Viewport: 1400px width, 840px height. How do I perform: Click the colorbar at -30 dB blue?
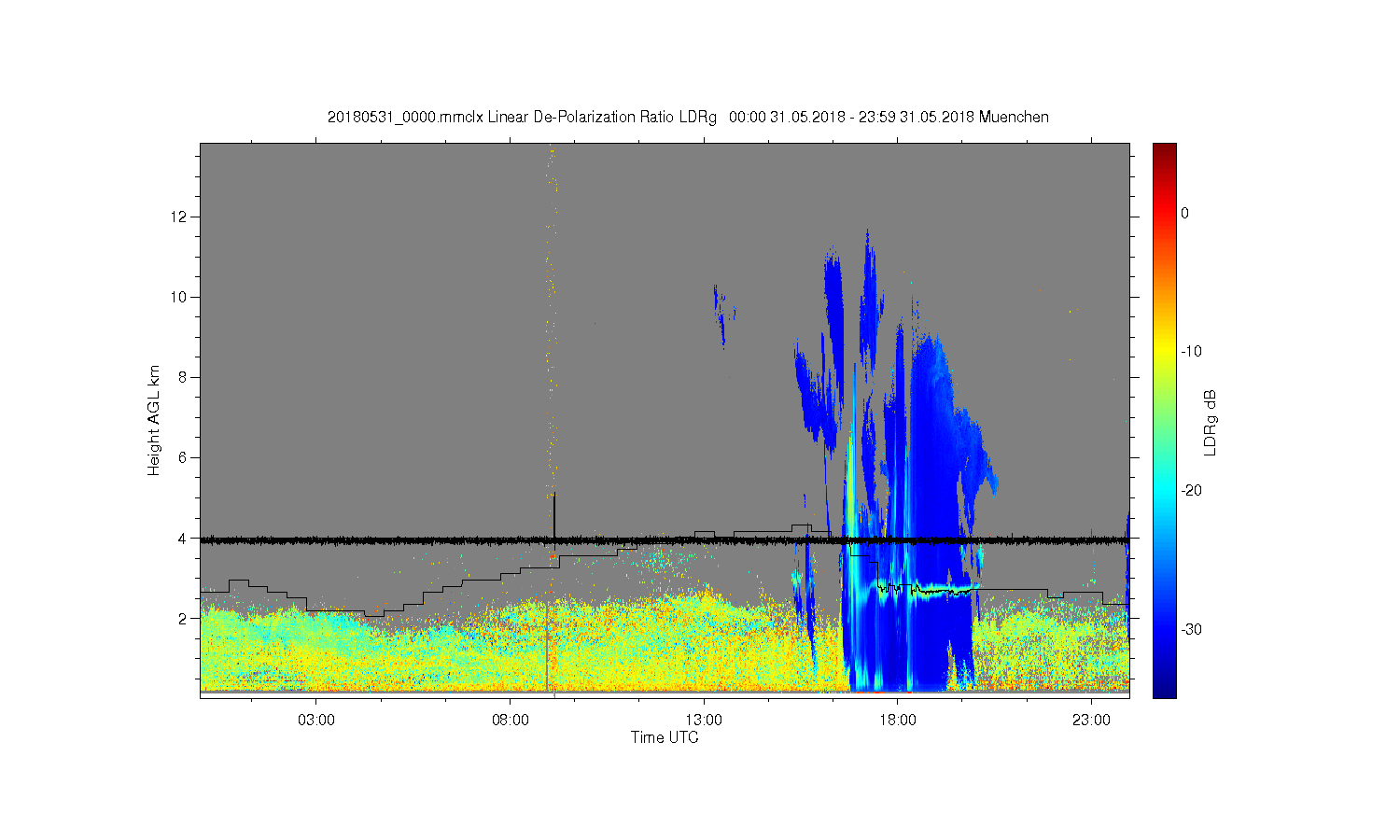[1164, 629]
